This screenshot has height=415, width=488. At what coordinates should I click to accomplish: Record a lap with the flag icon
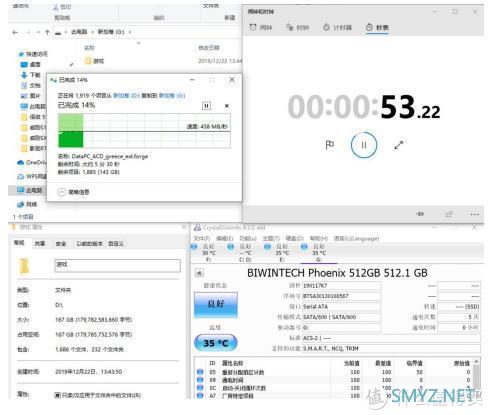pyautogui.click(x=329, y=145)
